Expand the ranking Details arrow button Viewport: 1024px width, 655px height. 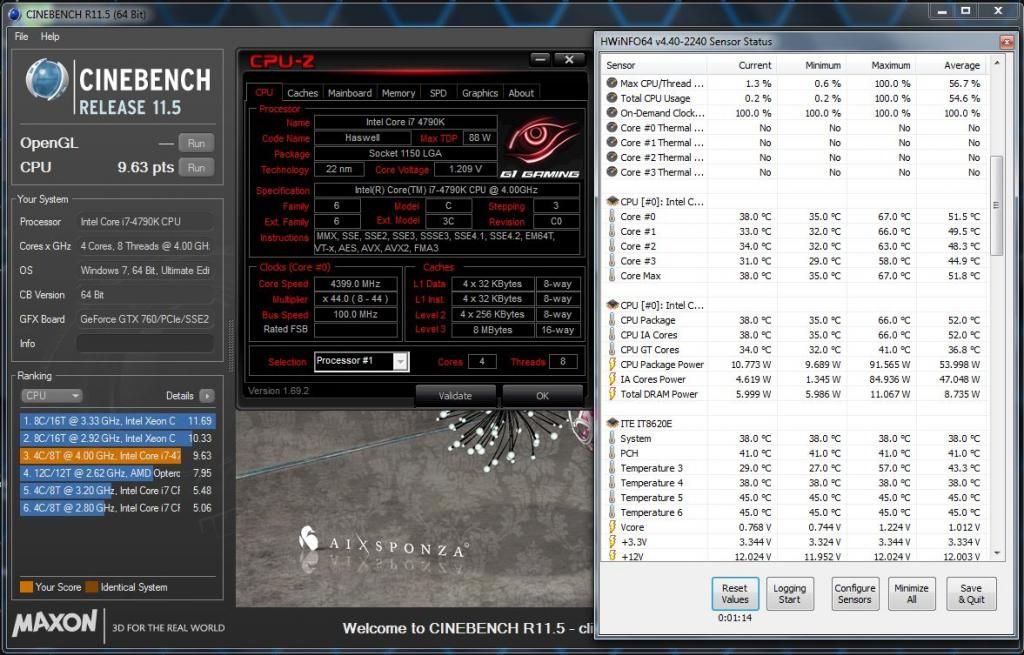point(206,396)
